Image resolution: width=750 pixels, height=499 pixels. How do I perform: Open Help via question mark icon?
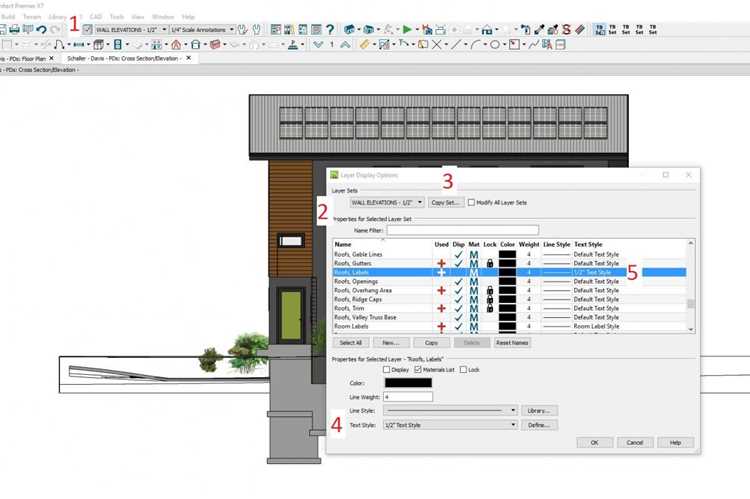click(330, 30)
